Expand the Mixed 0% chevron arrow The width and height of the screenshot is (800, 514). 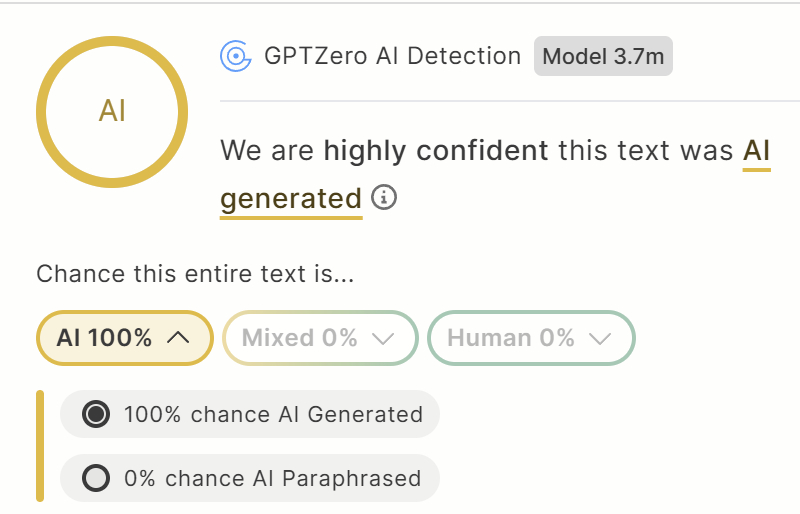[383, 338]
